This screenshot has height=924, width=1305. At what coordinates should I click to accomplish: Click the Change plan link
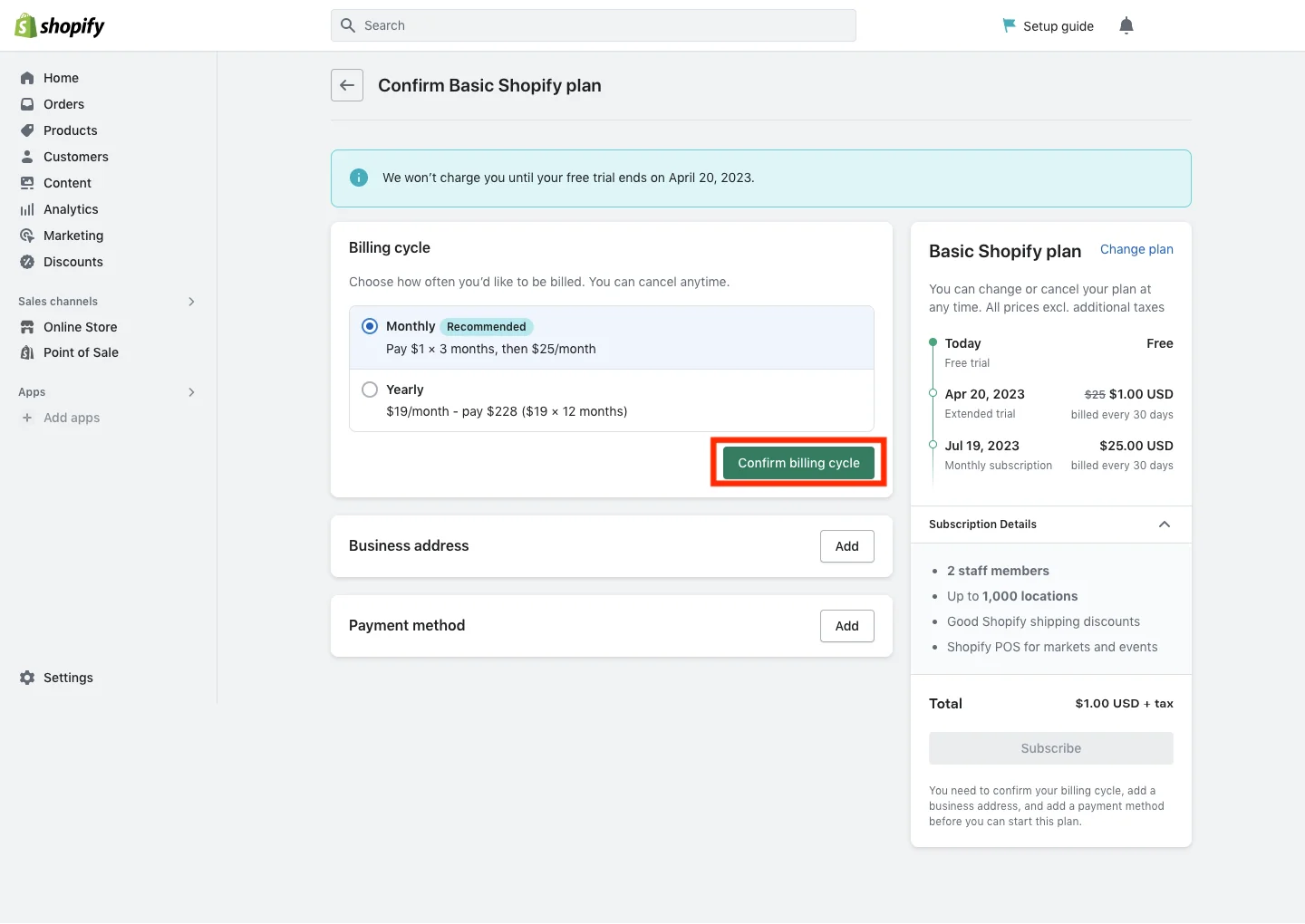[1136, 249]
